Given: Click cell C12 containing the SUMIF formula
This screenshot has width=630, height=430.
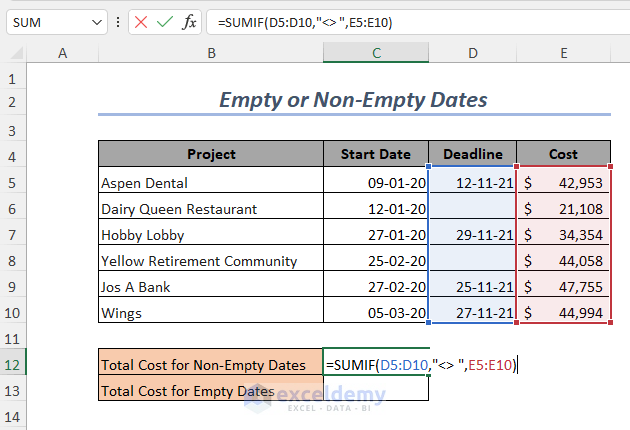Looking at the screenshot, I should pyautogui.click(x=375, y=365).
